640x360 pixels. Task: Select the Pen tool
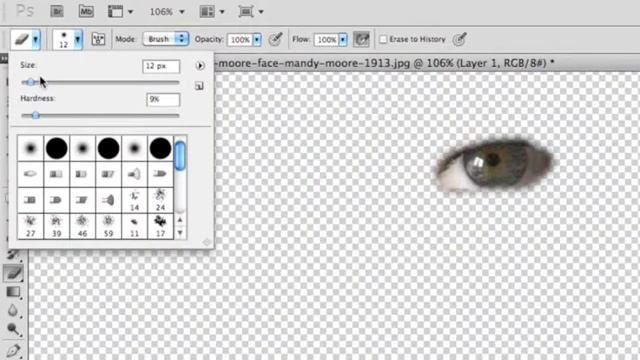pyautogui.click(x=13, y=351)
